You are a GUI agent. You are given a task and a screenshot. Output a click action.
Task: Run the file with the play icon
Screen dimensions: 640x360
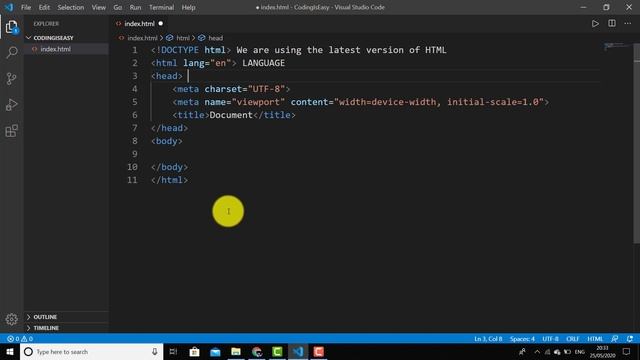coord(595,24)
